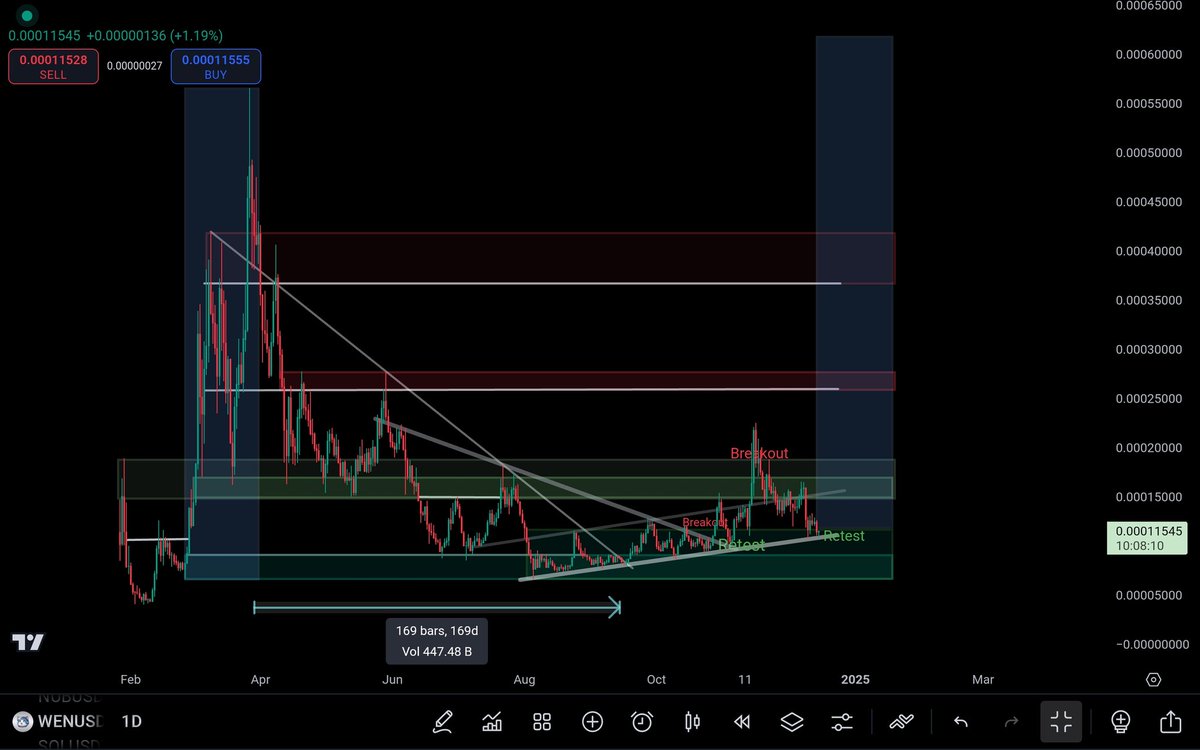Redo the last chart action
This screenshot has height=750, width=1200.
(x=1011, y=721)
